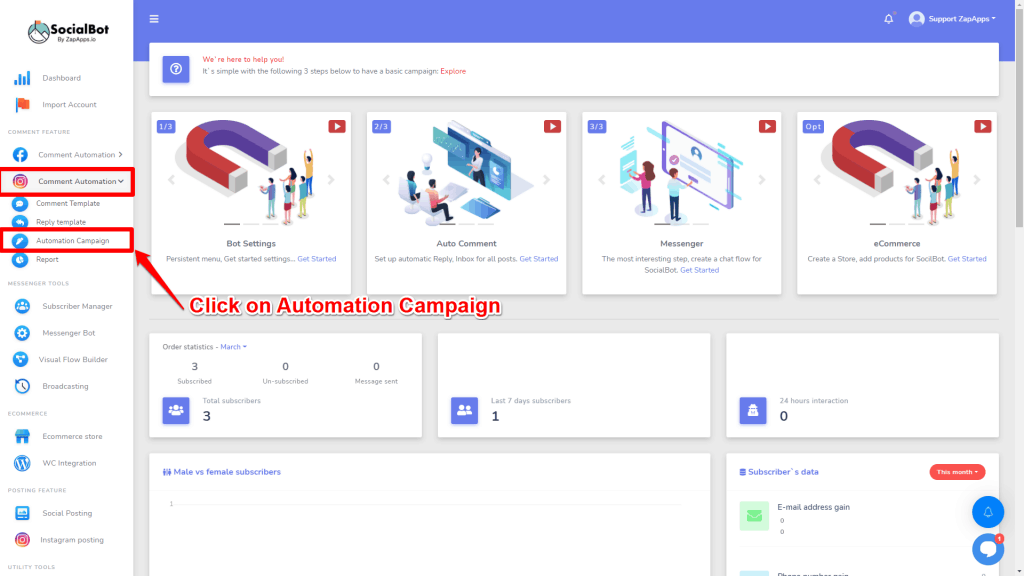The height and width of the screenshot is (576, 1024).
Task: Open Report submenu item
Action: click(47, 259)
